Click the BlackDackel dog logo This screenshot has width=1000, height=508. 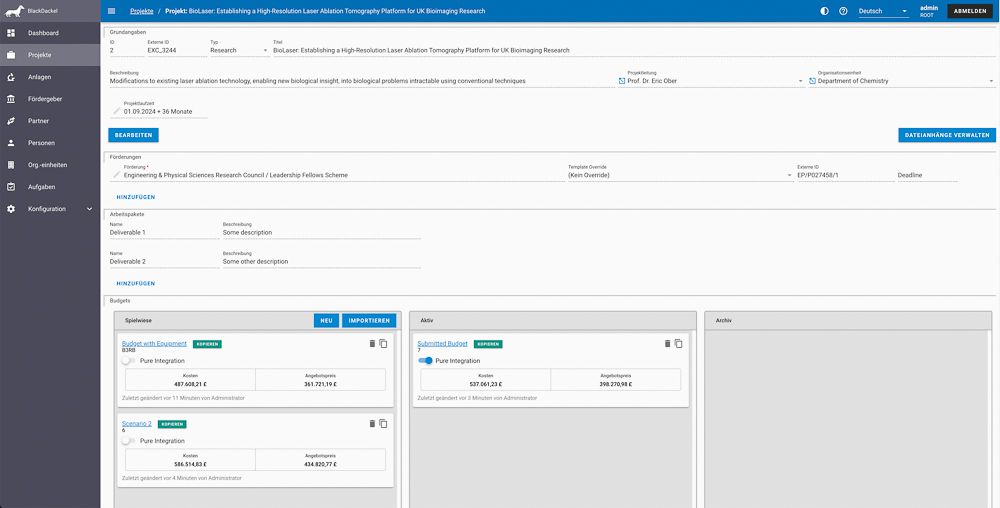(14, 10)
